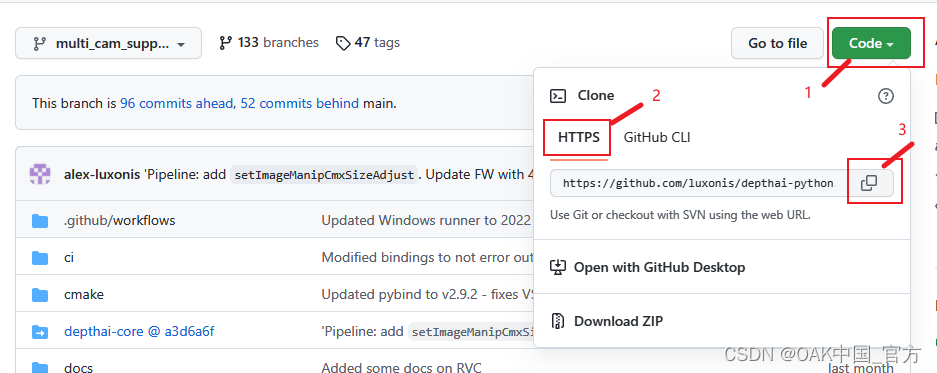Toggle the green Code dropdown button
This screenshot has height=373, width=937.
click(x=871, y=44)
